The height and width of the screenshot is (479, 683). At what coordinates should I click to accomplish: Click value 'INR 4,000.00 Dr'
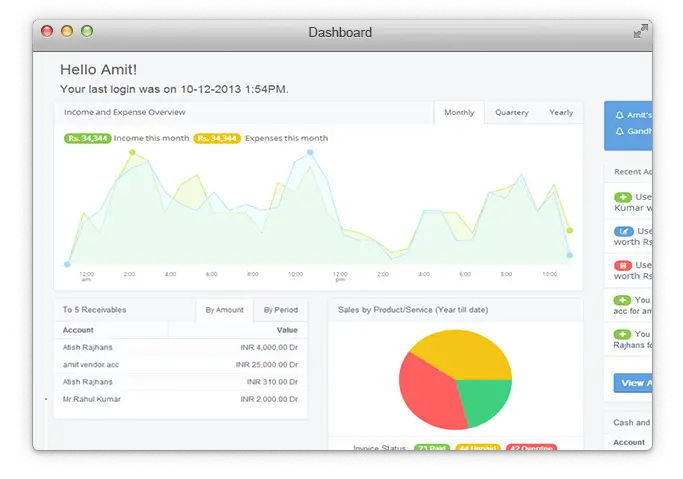coord(269,347)
